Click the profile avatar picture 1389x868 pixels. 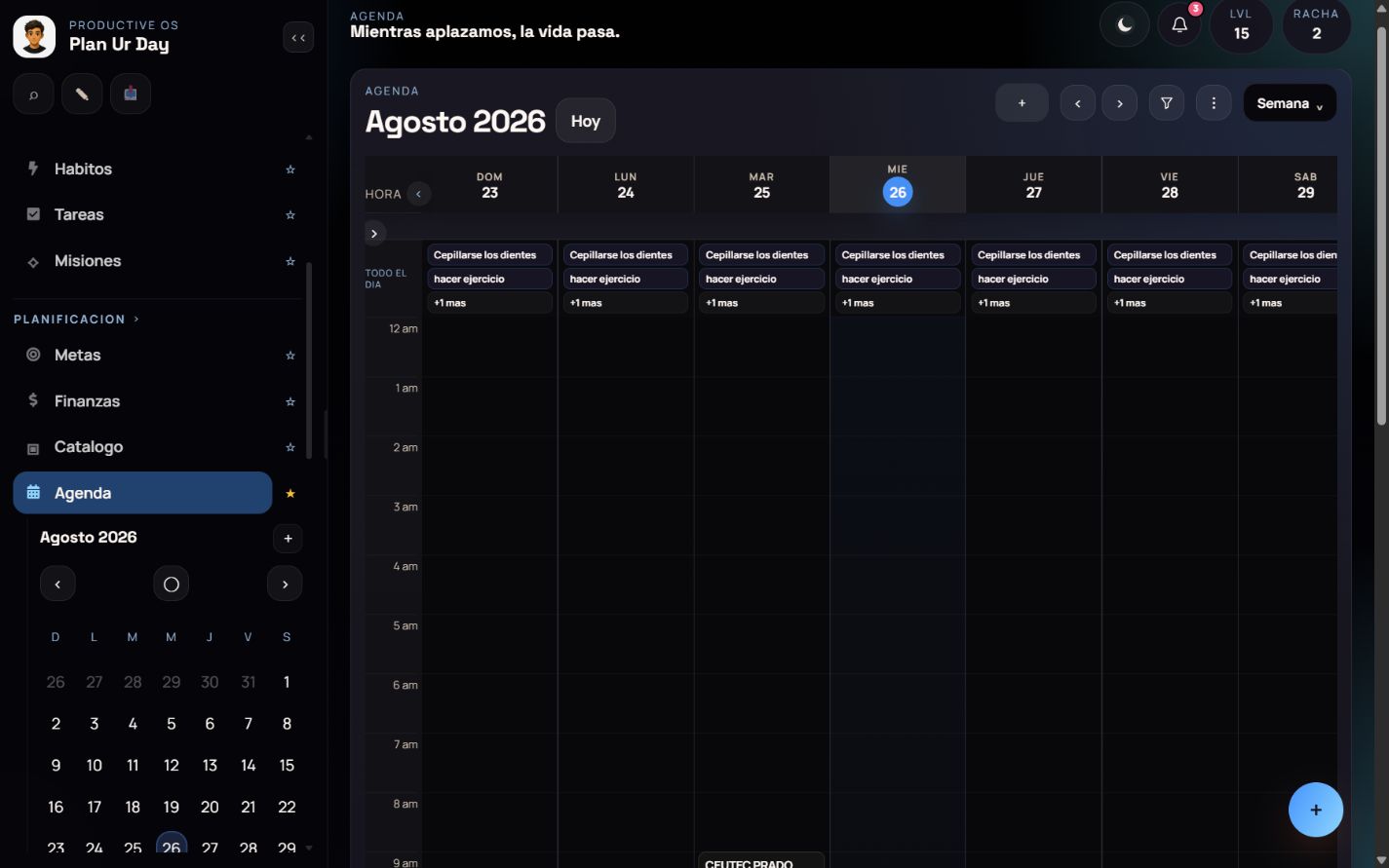[x=34, y=37]
